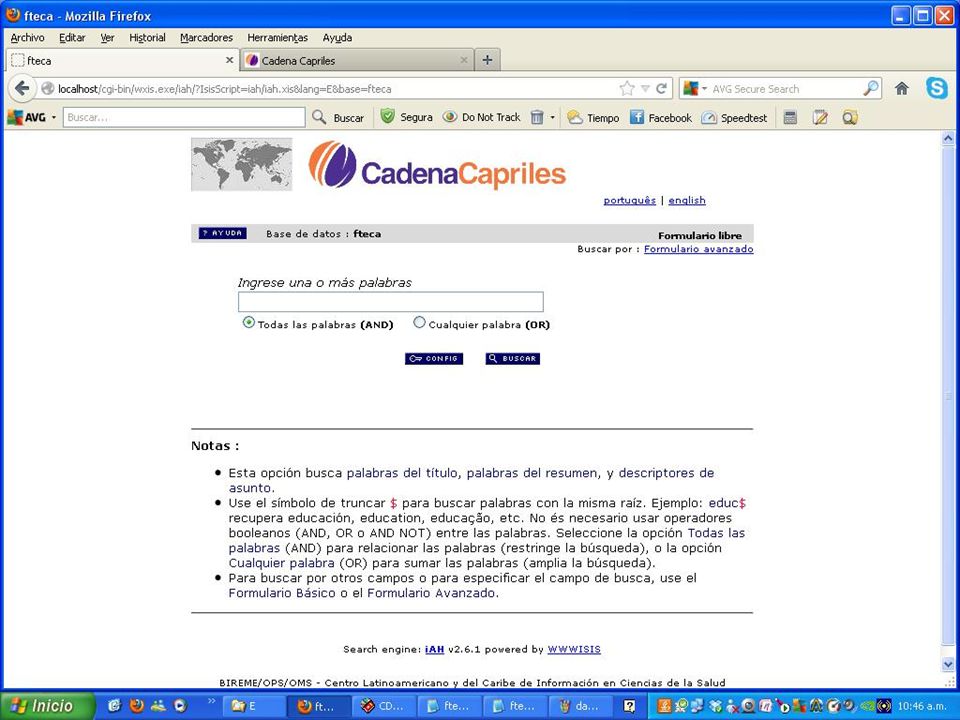This screenshot has width=960, height=720.
Task: Open the WWWISIS link in footer
Action: point(574,650)
